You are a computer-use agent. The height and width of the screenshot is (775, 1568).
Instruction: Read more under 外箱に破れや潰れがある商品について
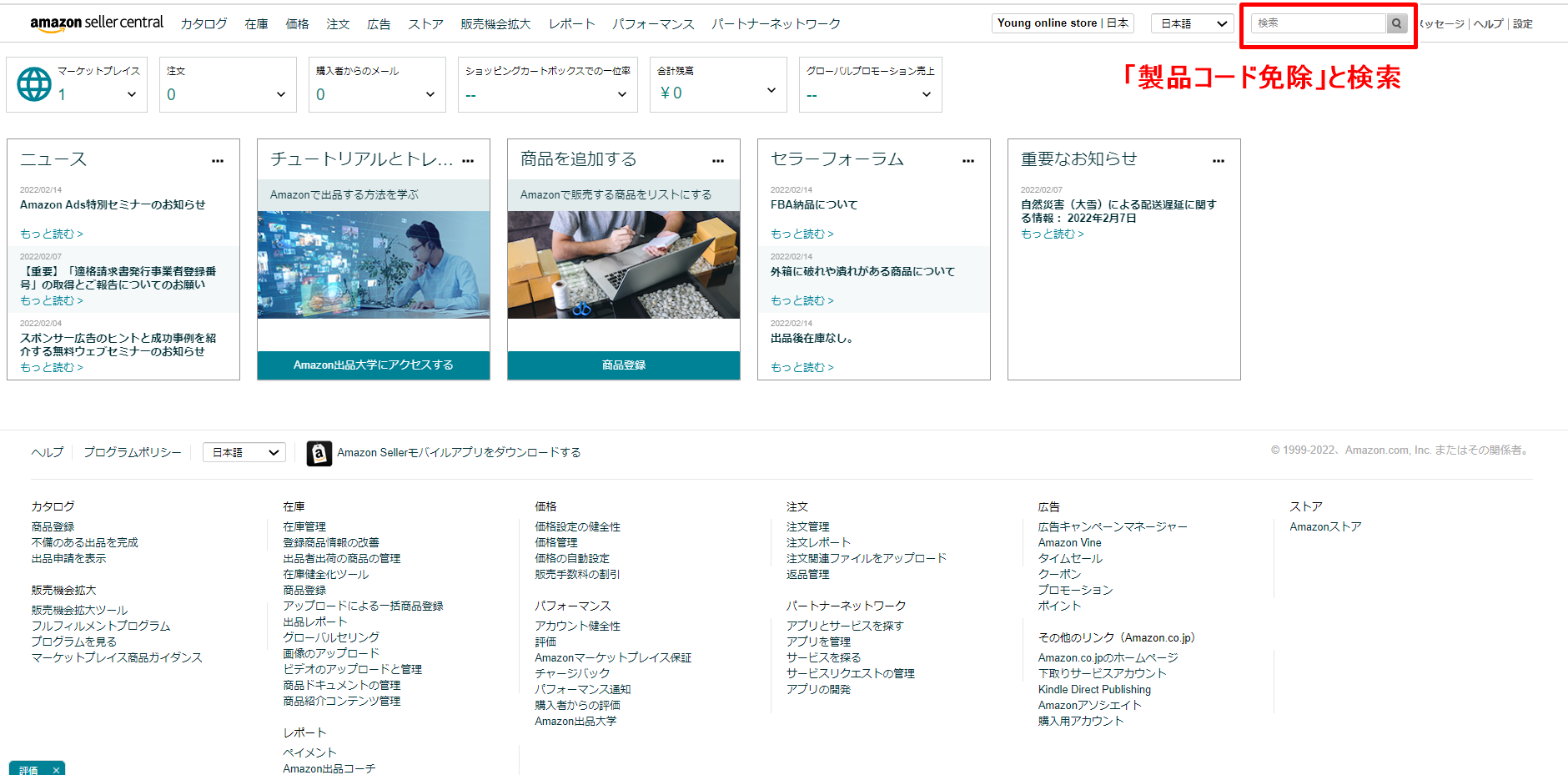(802, 301)
